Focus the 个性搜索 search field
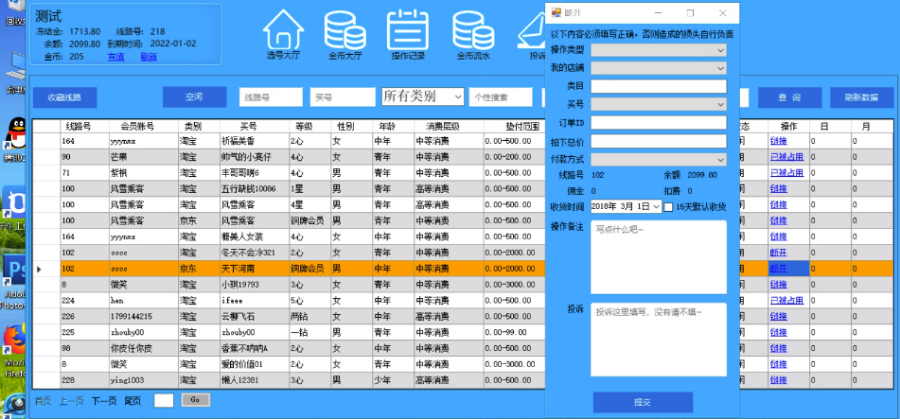 (501, 97)
